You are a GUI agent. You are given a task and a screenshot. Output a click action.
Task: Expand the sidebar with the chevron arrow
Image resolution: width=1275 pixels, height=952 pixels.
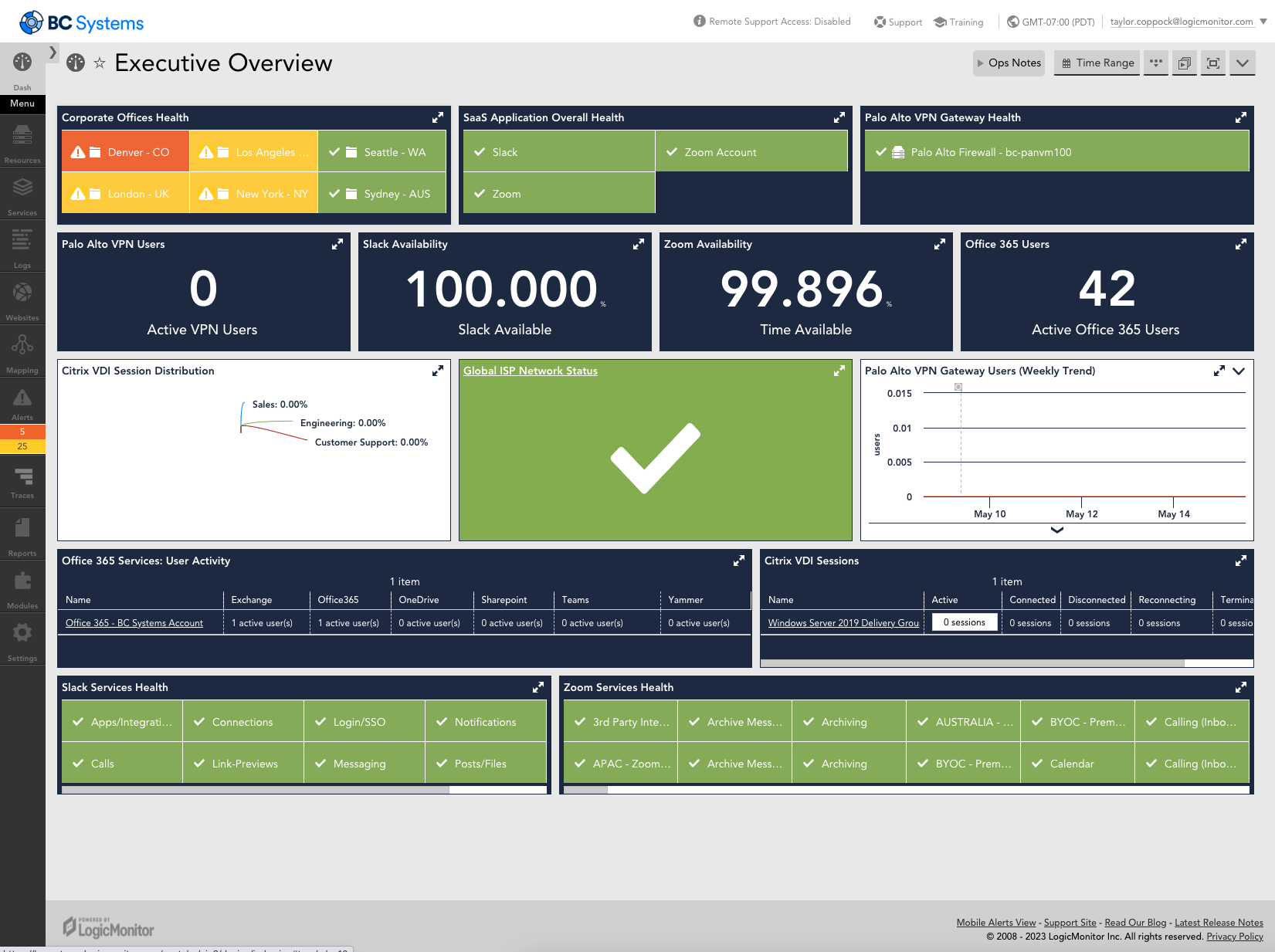[x=53, y=53]
